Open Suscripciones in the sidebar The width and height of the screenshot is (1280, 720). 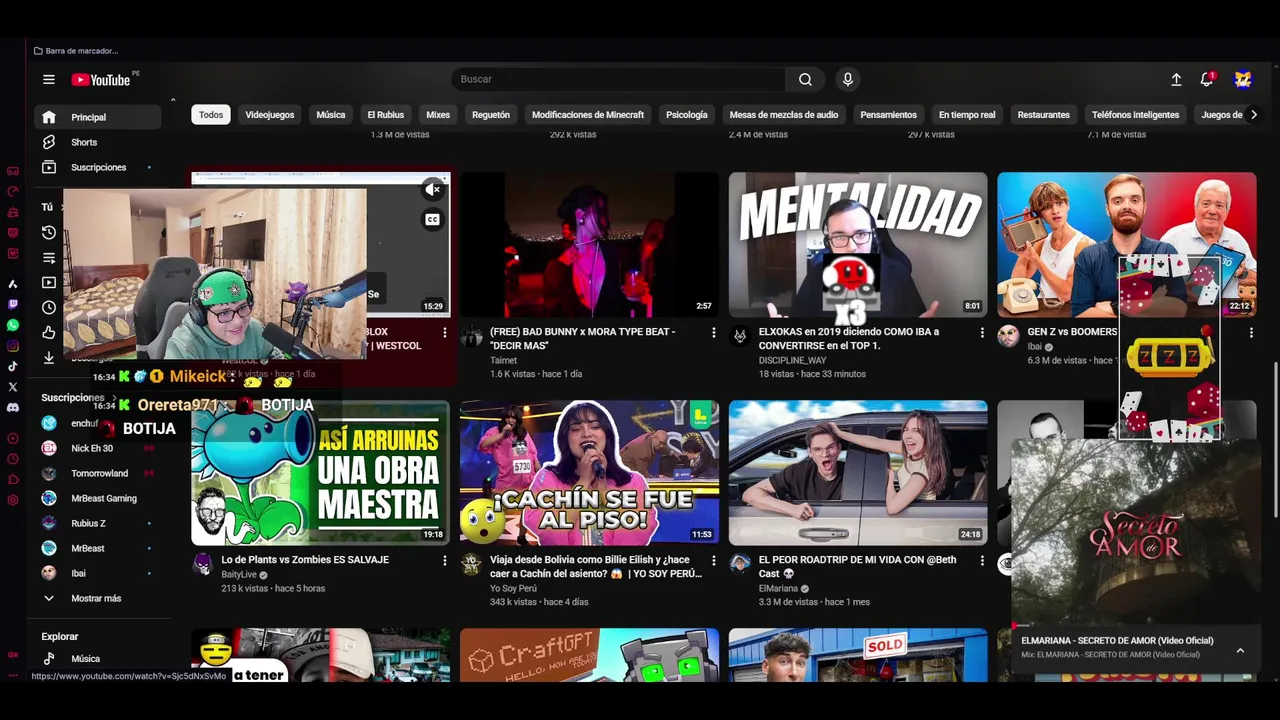[x=98, y=167]
